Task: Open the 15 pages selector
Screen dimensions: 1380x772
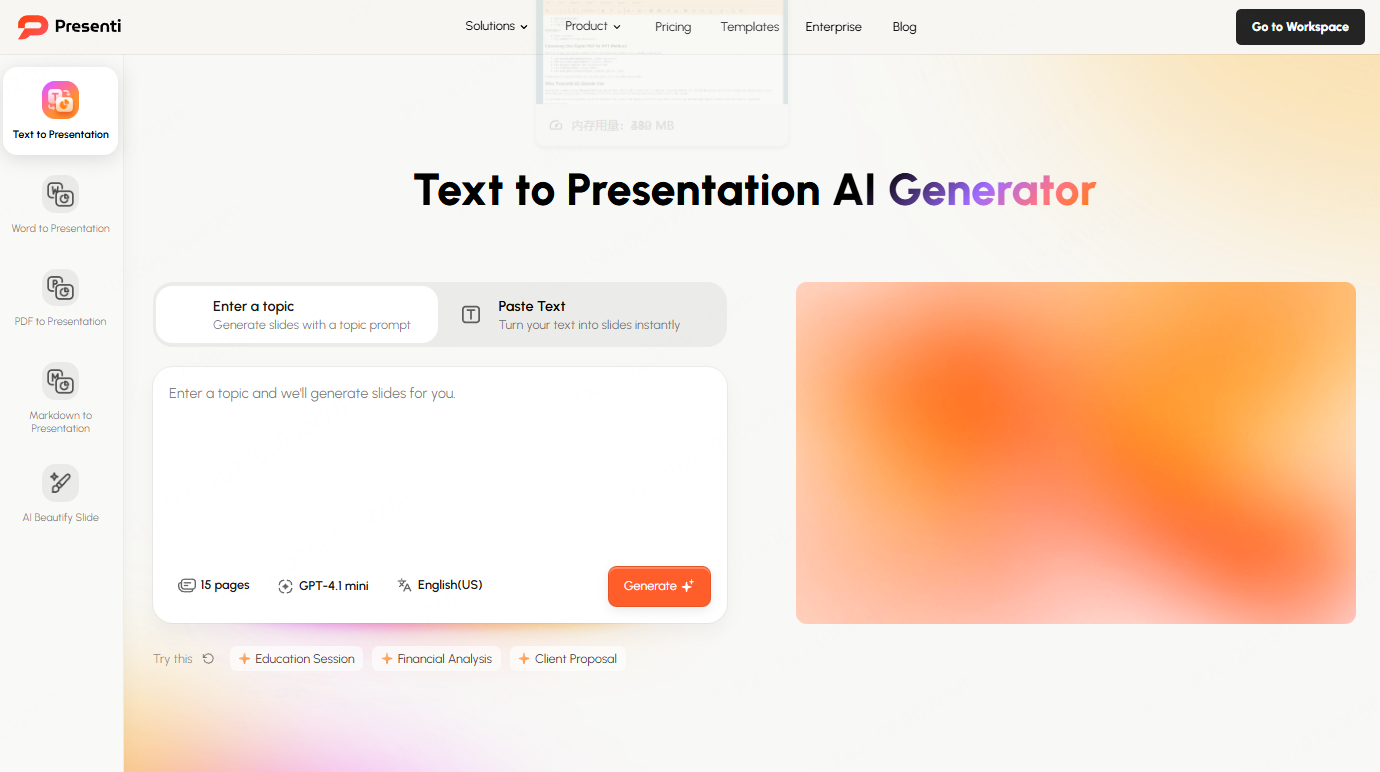Action: click(214, 585)
